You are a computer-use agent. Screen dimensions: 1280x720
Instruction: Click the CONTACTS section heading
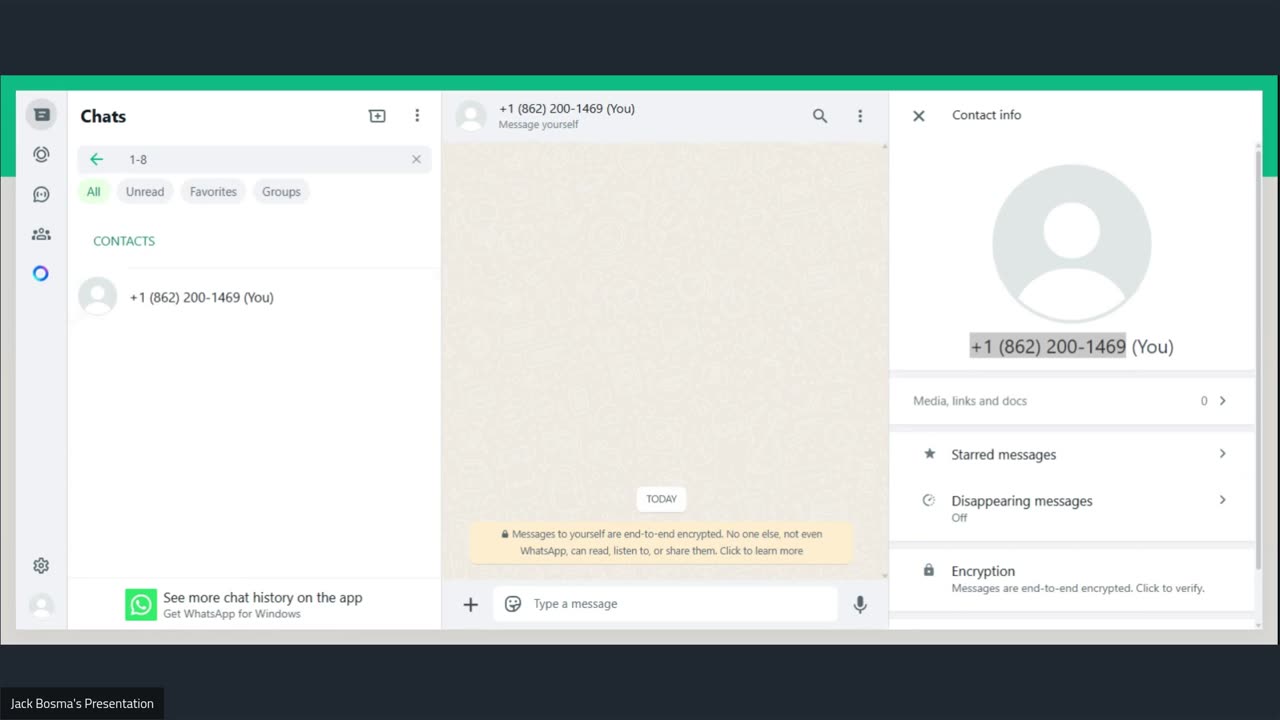pos(124,241)
